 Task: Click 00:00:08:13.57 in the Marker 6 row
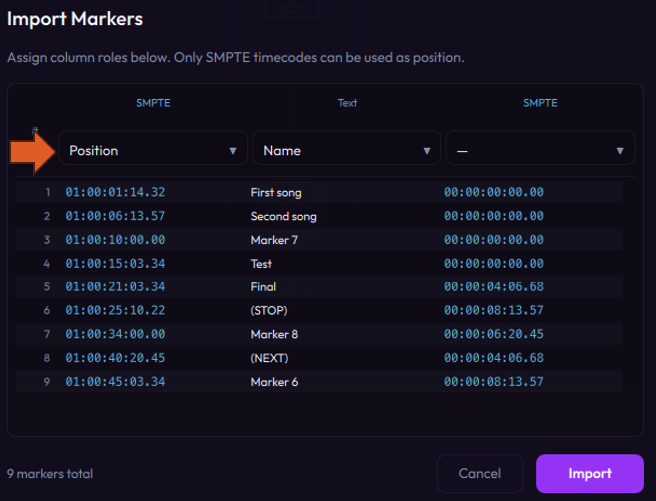pos(494,382)
